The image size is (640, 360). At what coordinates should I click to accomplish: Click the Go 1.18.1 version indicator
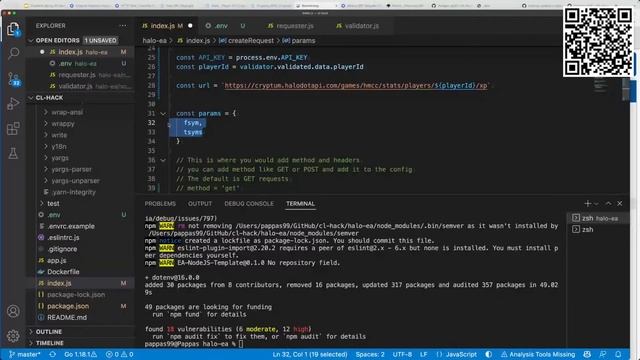pyautogui.click(x=80, y=354)
